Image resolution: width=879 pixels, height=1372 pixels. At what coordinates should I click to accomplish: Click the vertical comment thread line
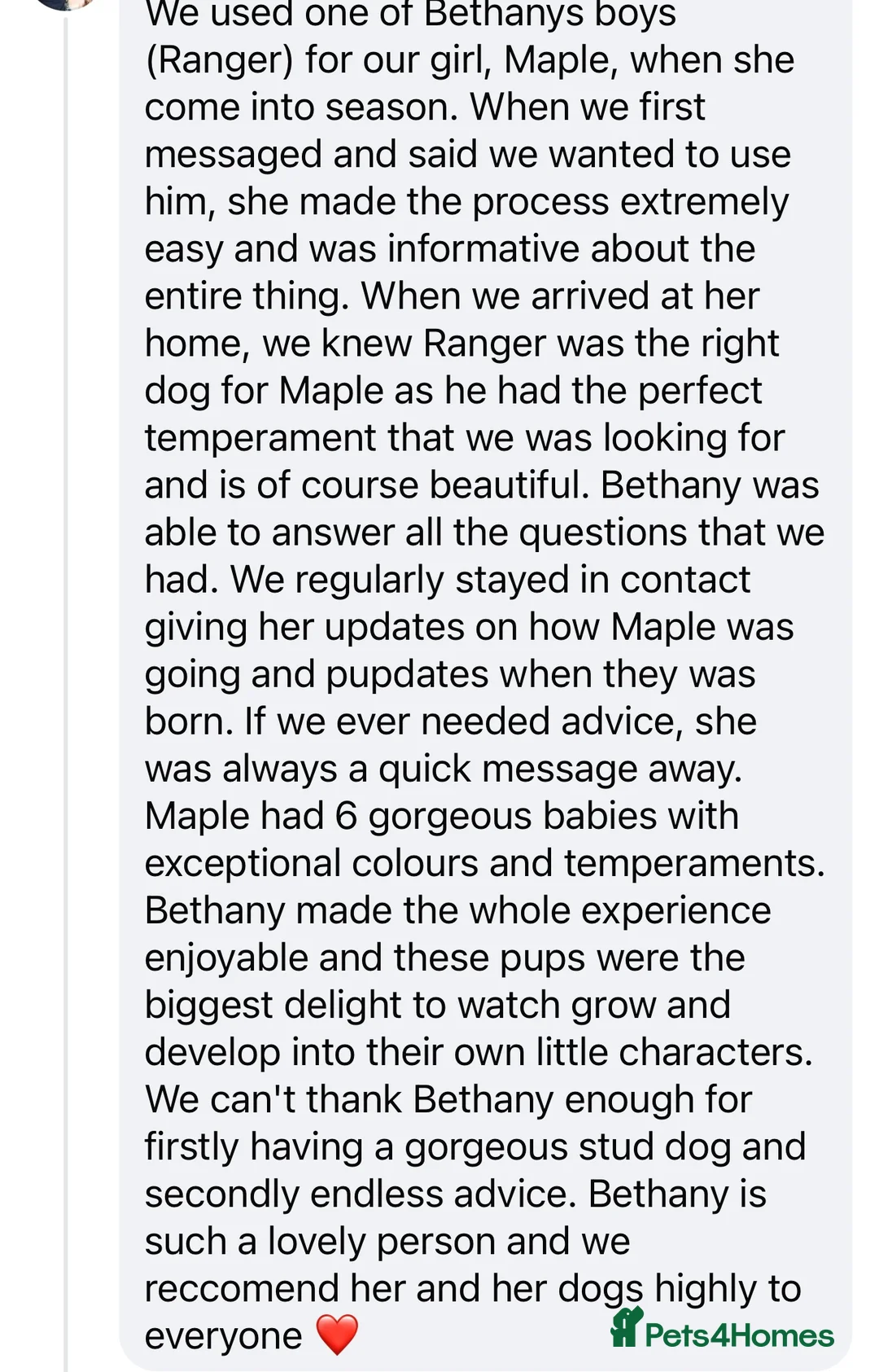point(66,651)
